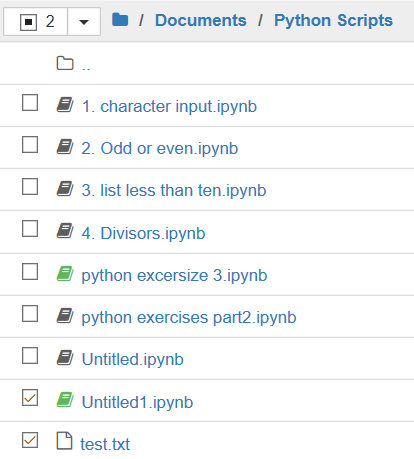Click the file icon next to test.txt
Image resolution: width=414 pixels, height=459 pixels.
pos(64,441)
